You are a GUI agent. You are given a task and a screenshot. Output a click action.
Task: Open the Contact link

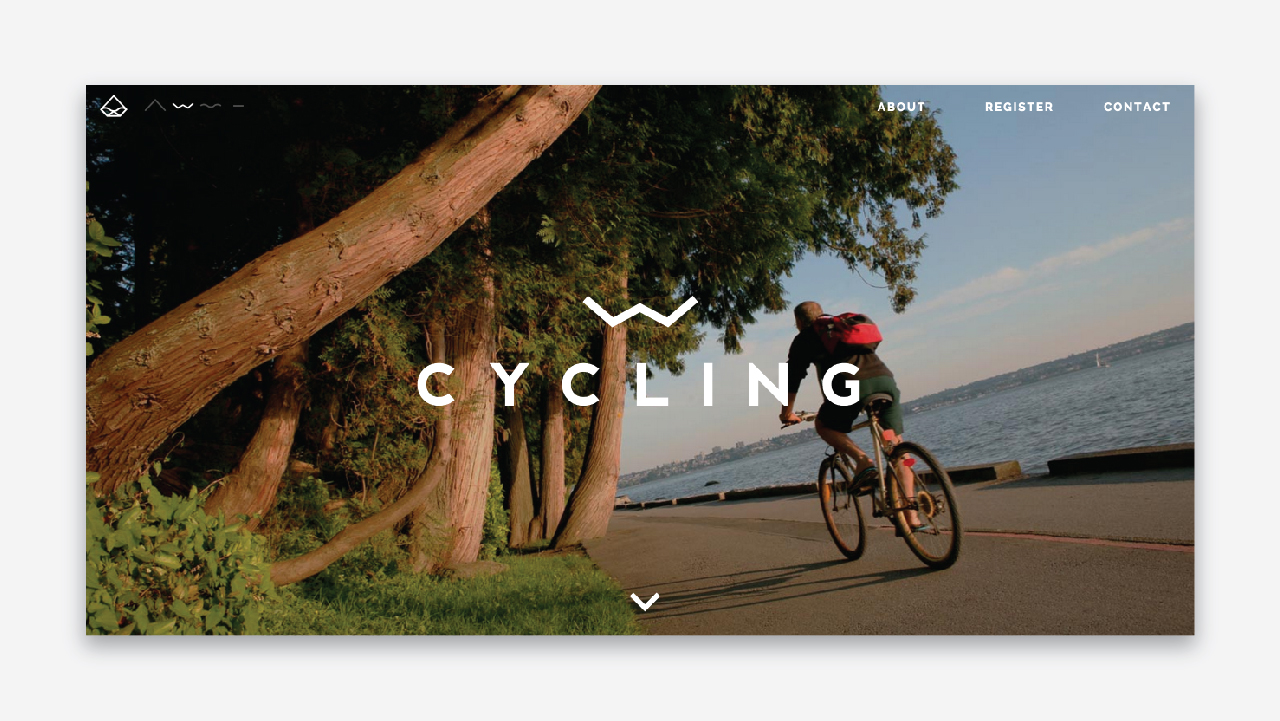(x=1137, y=107)
